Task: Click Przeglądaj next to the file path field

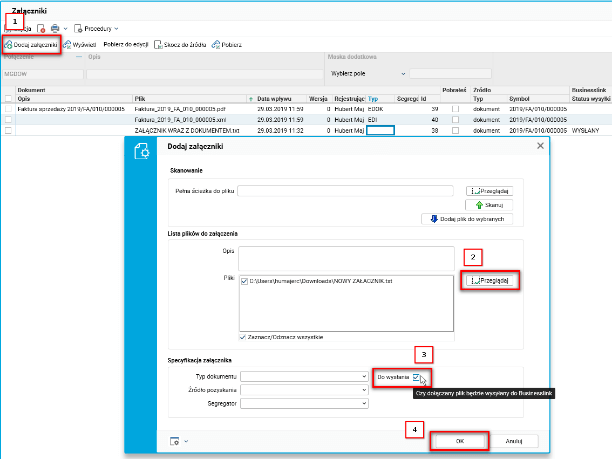Action: coord(489,191)
